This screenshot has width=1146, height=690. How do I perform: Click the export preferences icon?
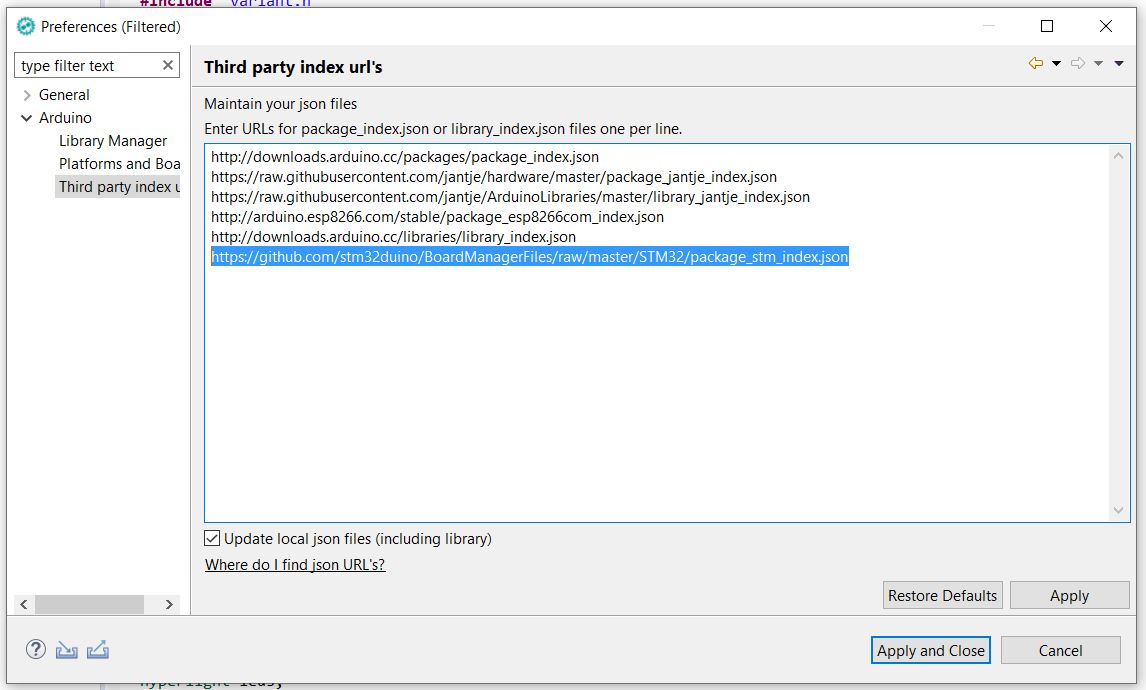pyautogui.click(x=98, y=649)
